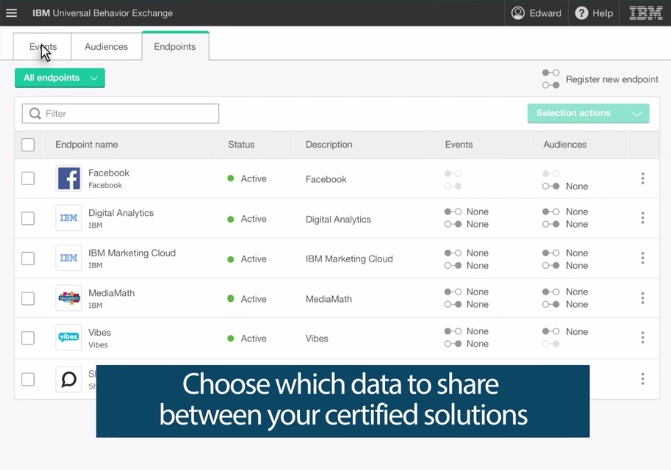Check the Facebook row checkbox

click(x=28, y=178)
